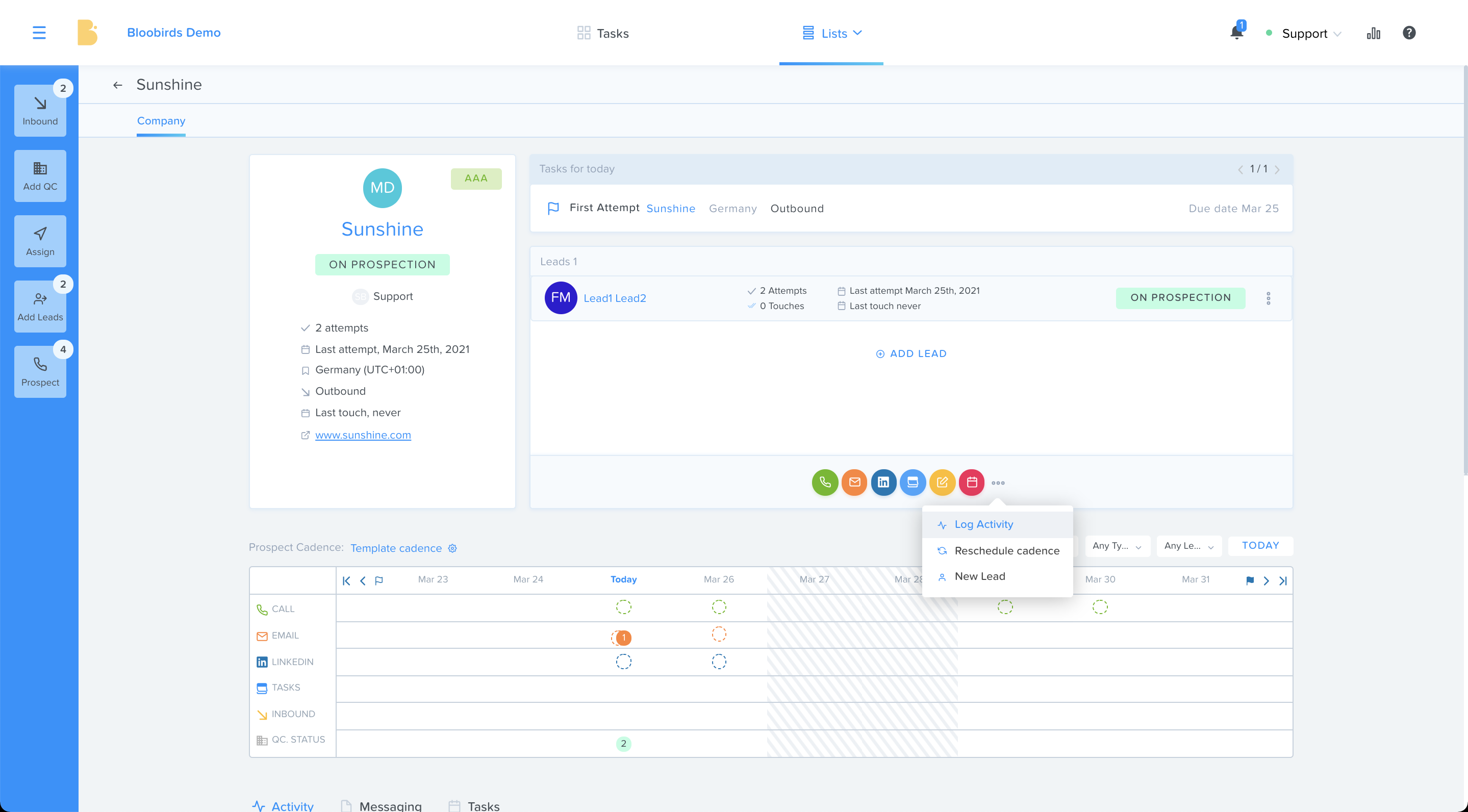Click the Bloobirds Demo title
Screen dimensions: 1468x812
click(174, 33)
